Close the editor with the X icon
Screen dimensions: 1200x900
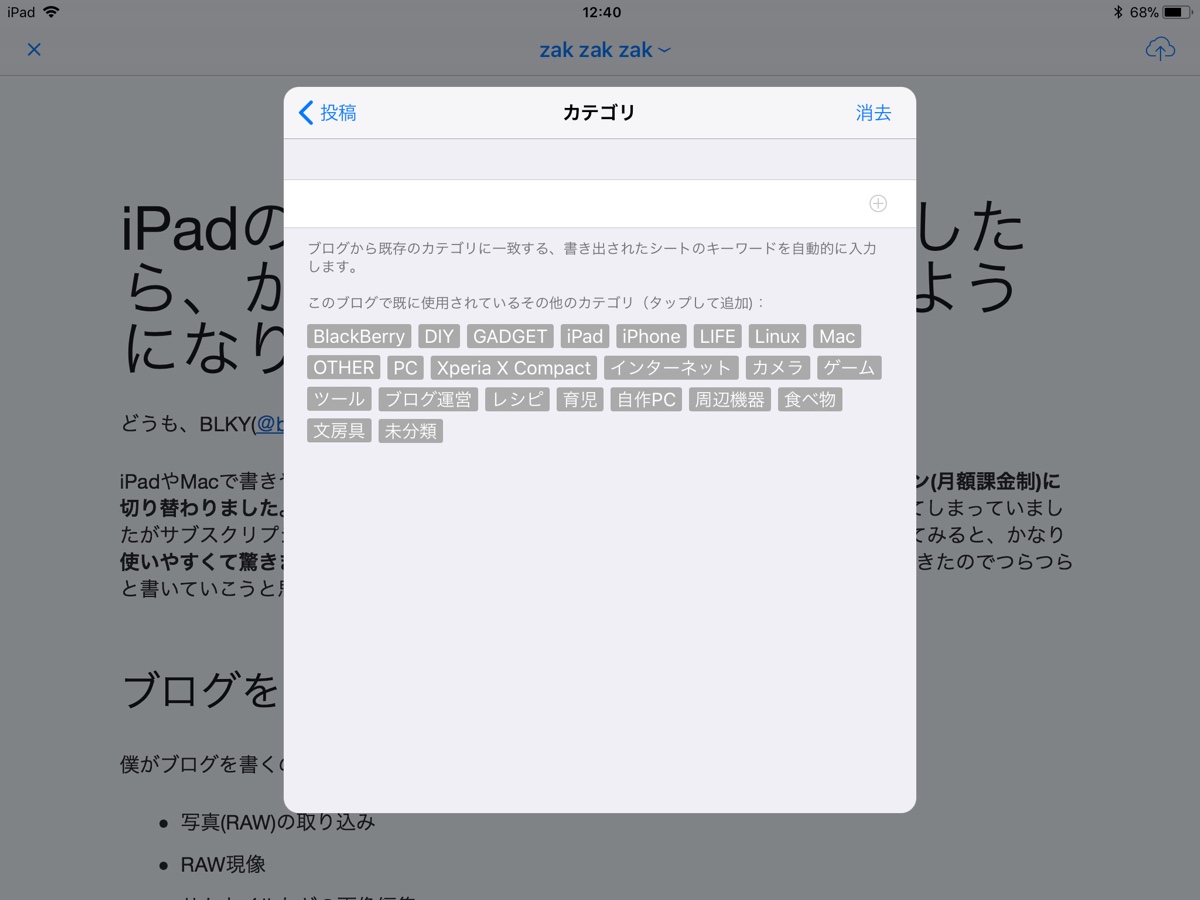point(34,49)
